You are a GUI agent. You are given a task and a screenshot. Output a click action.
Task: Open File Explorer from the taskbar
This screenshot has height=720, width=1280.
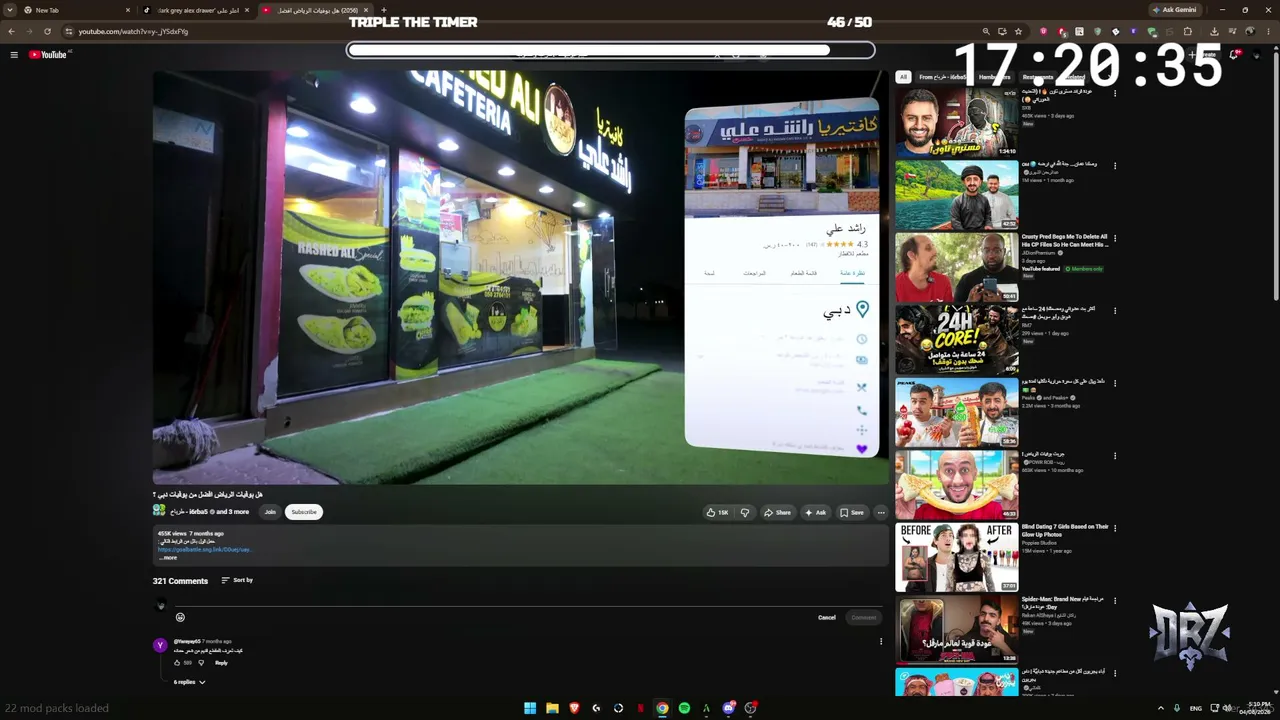tap(552, 708)
